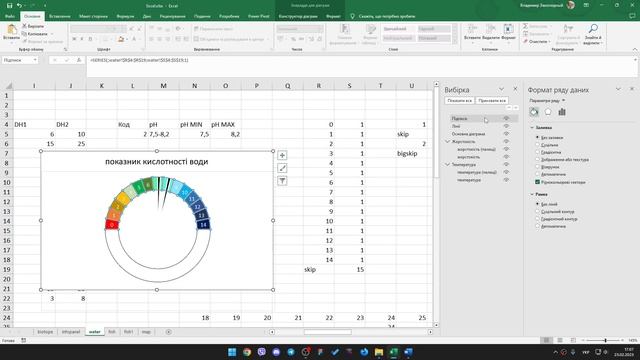Open the Параметри ряду dropdown
This screenshot has width=640, height=360.
(547, 100)
